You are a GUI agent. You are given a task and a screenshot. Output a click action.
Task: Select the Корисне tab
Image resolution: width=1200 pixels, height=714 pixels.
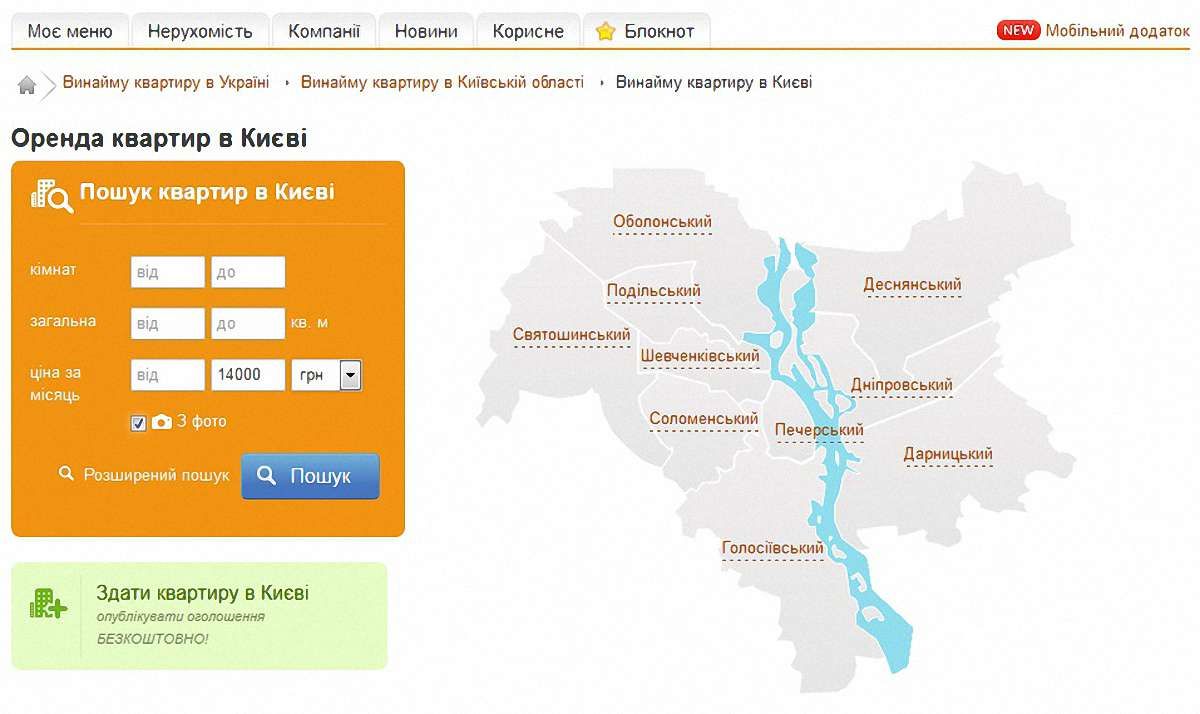(x=528, y=31)
